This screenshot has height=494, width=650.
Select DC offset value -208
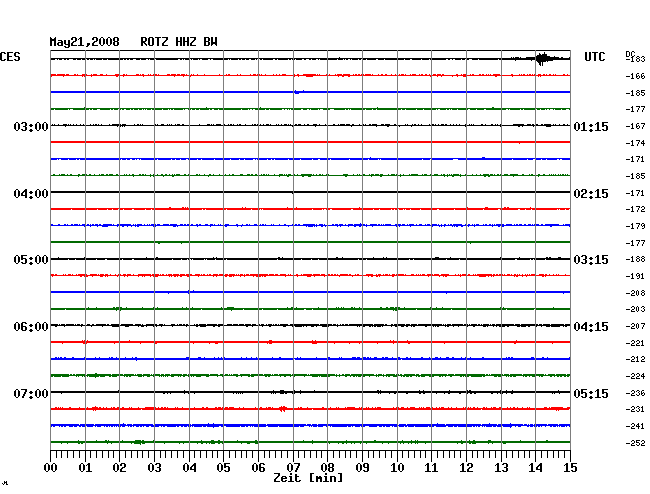pos(635,293)
